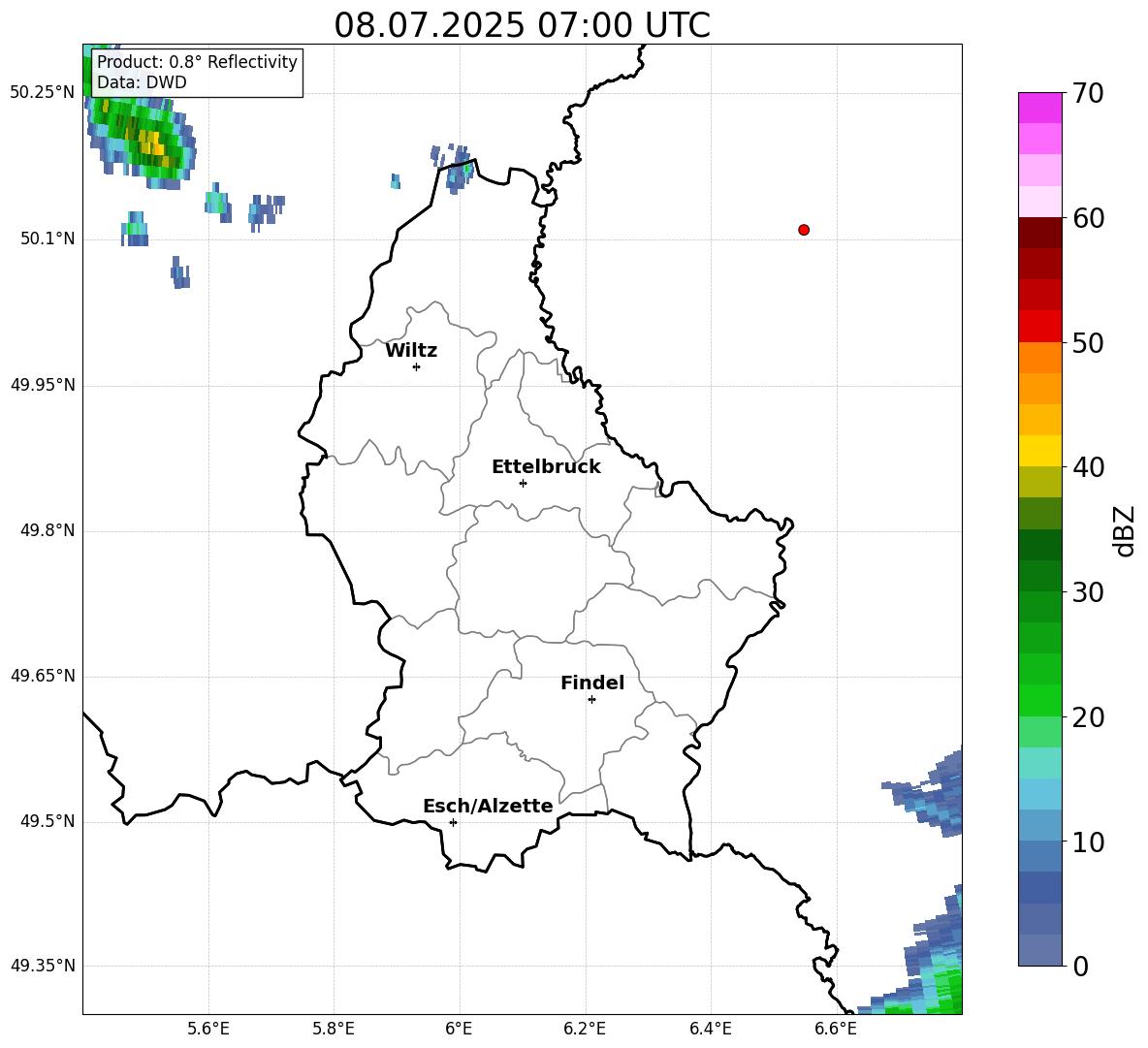Click the Findel cross marker
Viewport: 1148px width, 1048px height.
(591, 700)
